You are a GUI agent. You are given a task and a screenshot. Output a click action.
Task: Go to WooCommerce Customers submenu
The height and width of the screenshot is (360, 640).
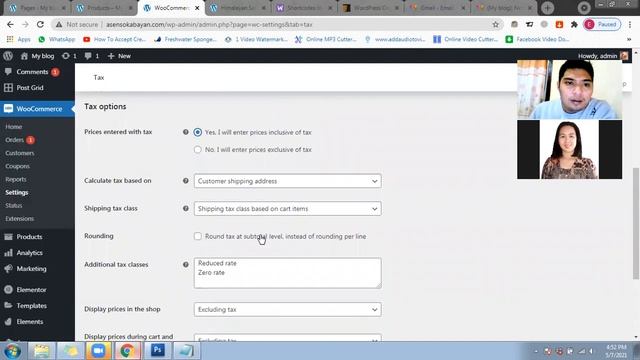coord(20,153)
